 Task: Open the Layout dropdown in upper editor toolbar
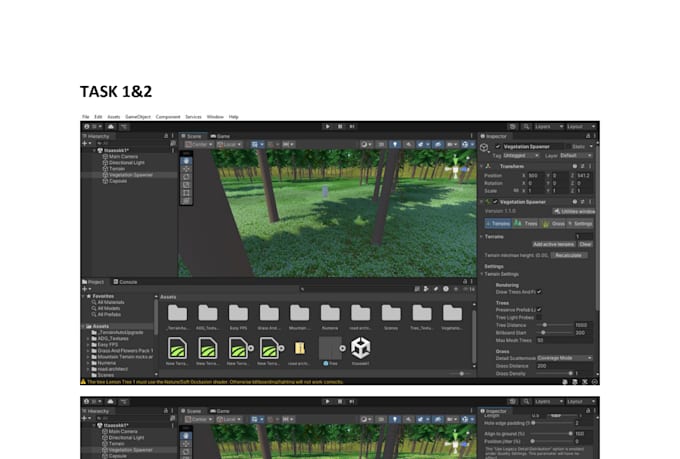581,127
